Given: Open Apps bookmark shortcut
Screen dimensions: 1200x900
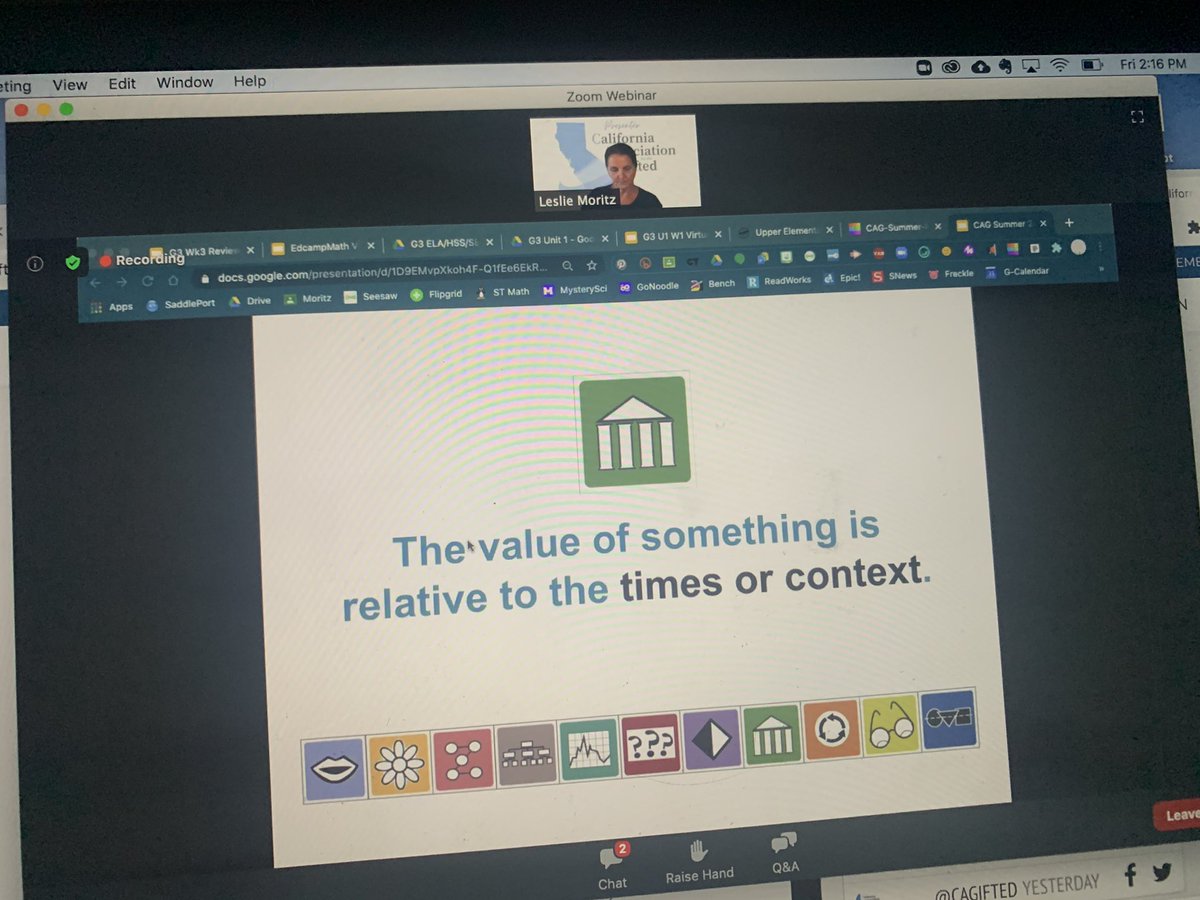Looking at the screenshot, I should [x=111, y=307].
